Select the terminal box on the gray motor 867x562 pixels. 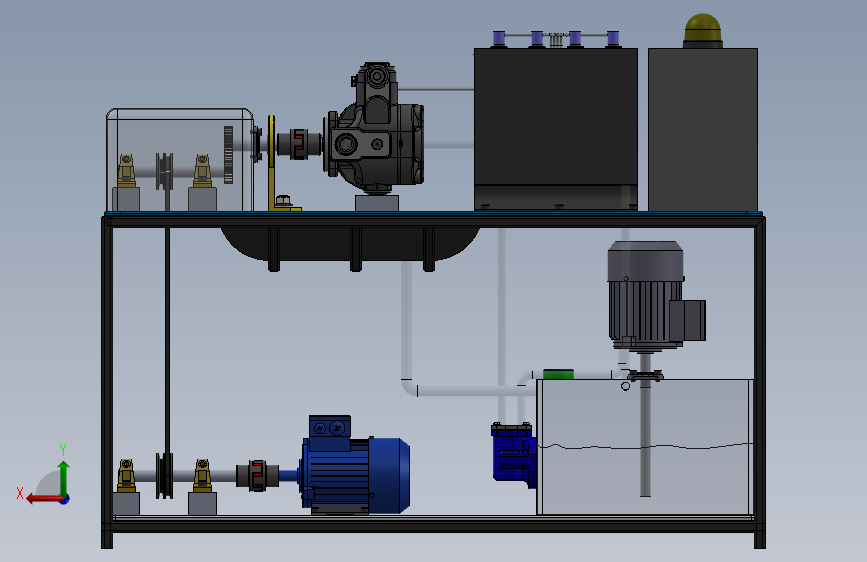click(x=687, y=320)
